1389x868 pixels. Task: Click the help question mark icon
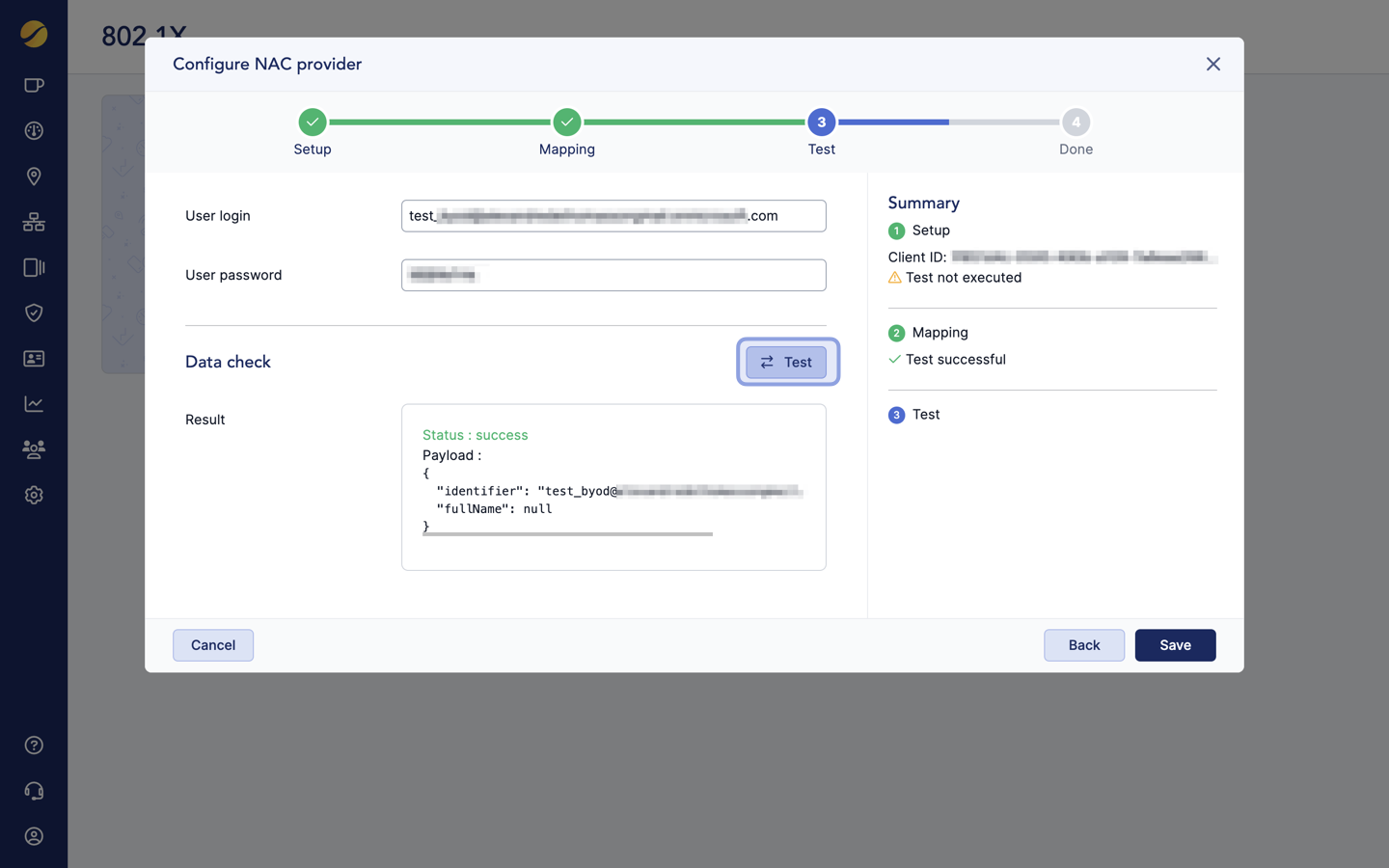[x=34, y=746]
